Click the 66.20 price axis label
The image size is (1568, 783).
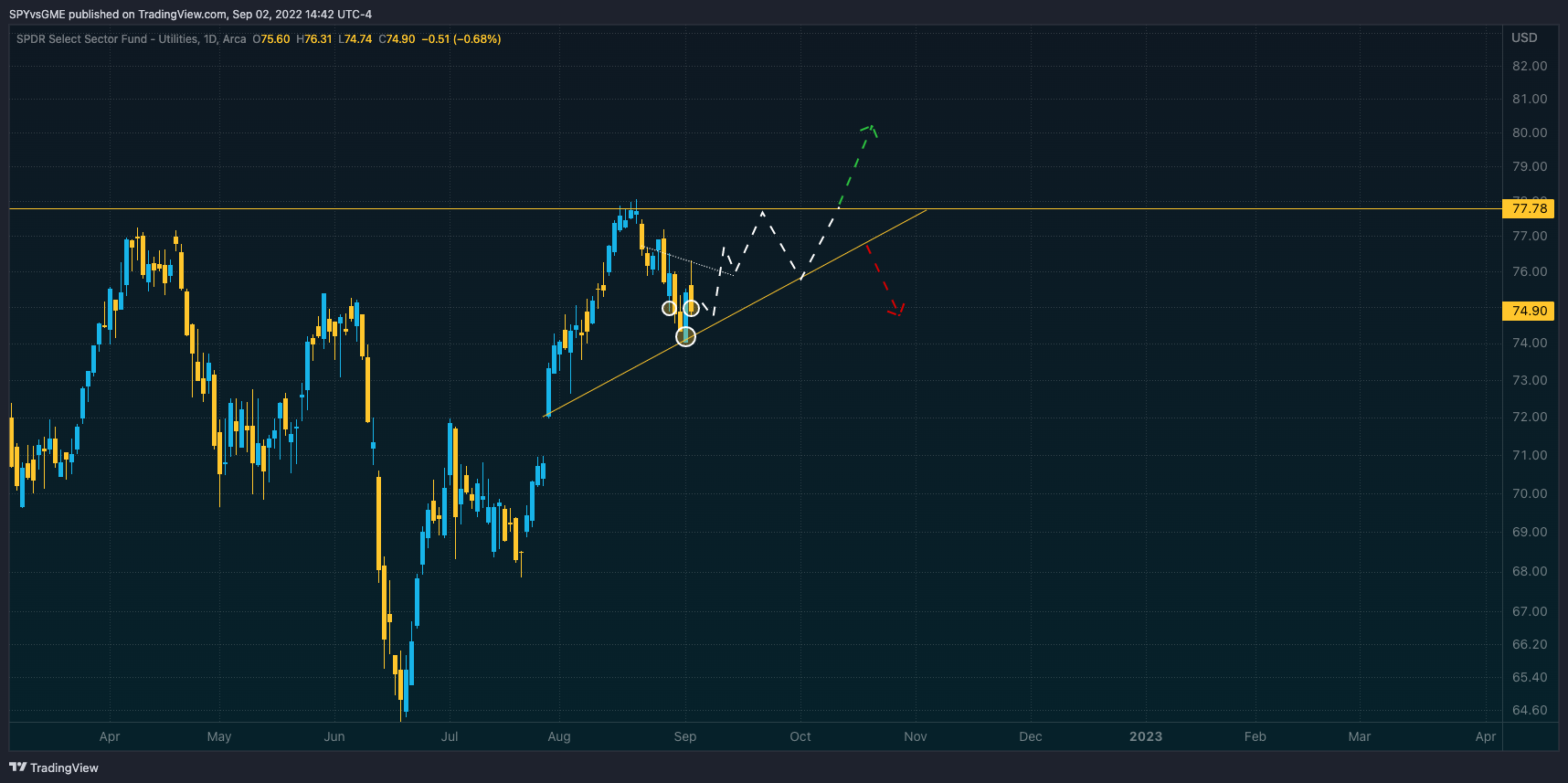coord(1530,644)
